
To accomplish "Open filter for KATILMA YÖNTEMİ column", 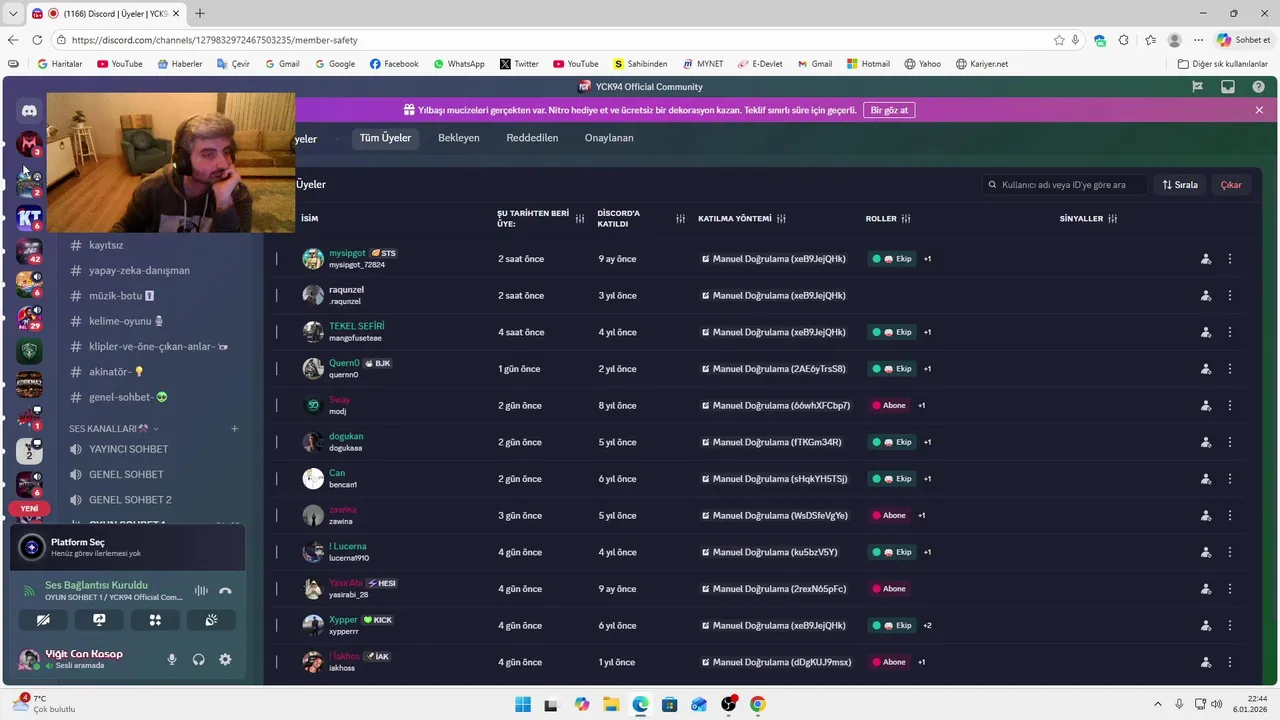I will [781, 218].
